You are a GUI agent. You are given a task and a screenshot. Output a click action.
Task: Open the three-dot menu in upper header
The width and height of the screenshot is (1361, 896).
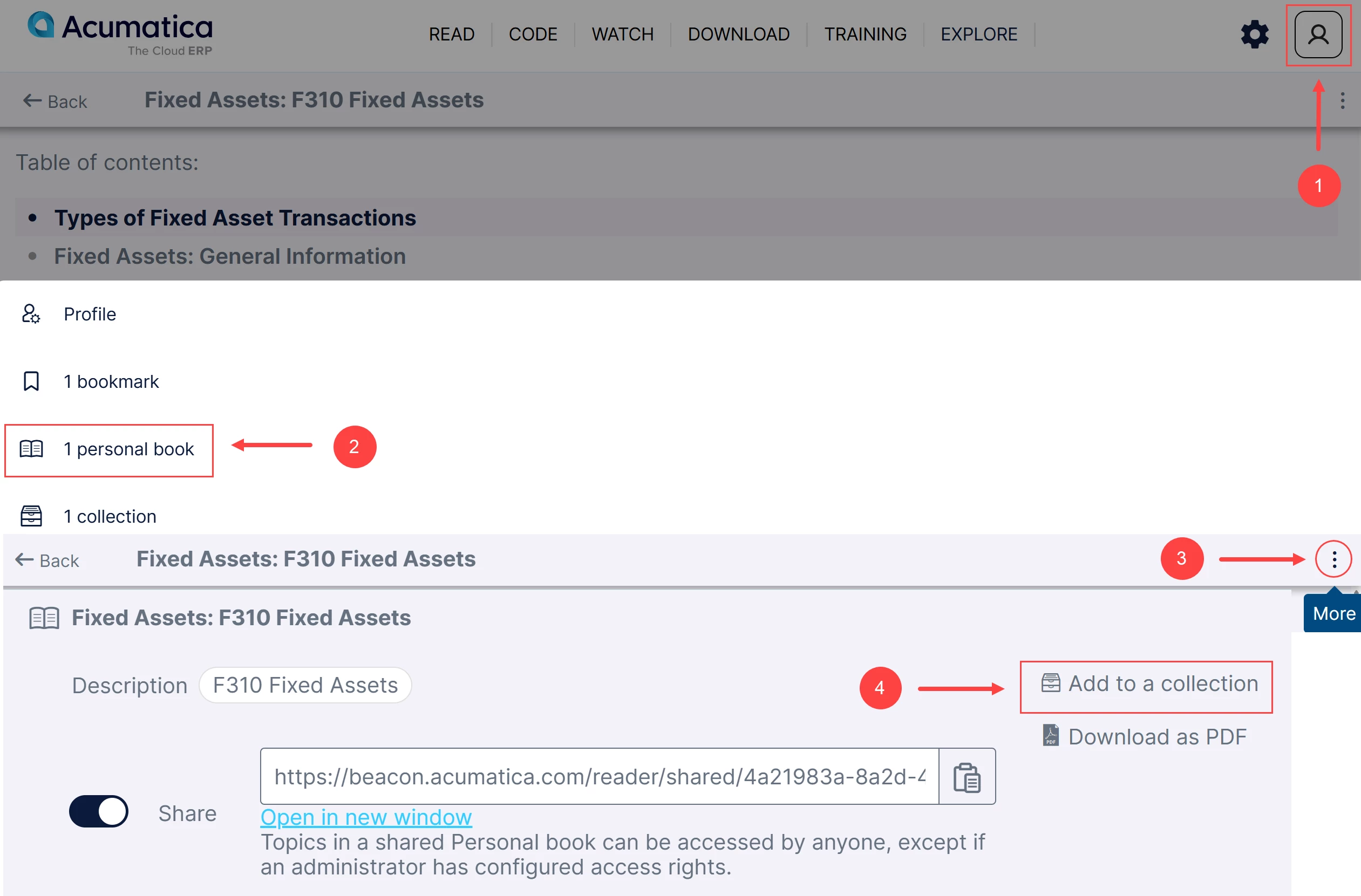[1342, 101]
